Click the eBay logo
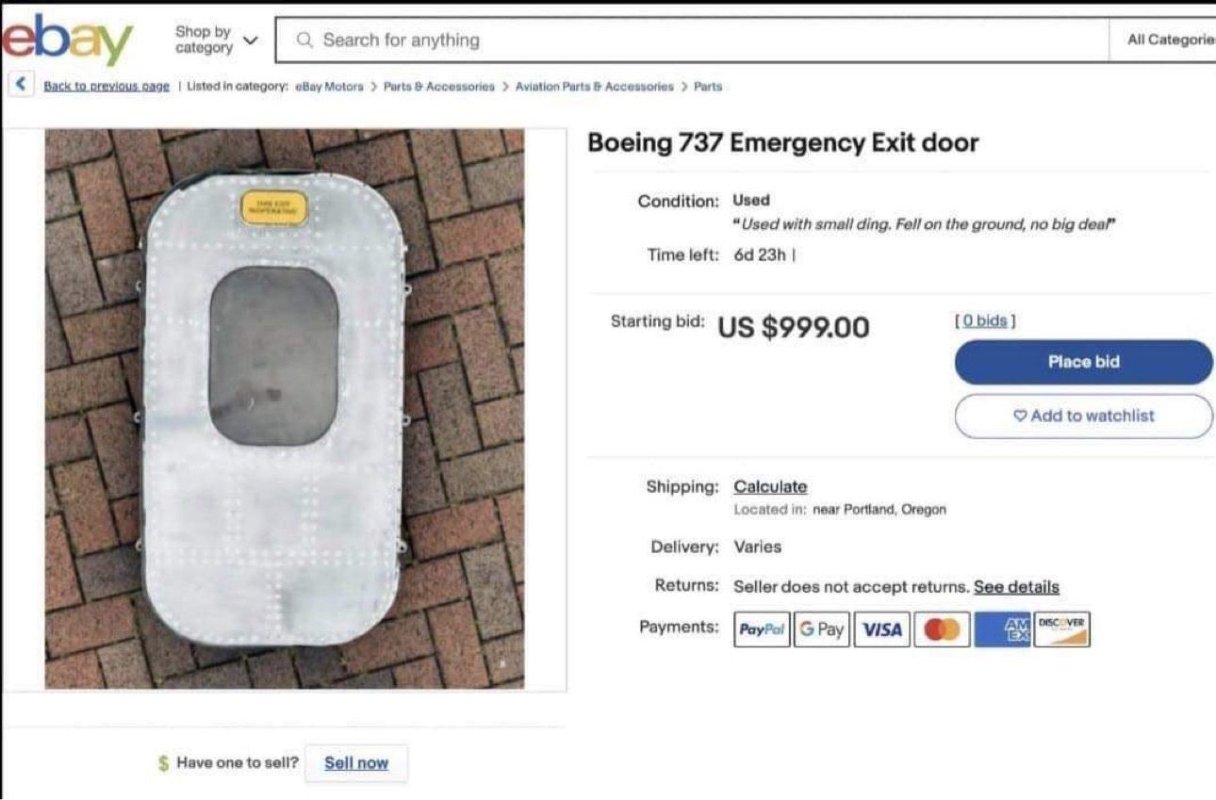 click(x=67, y=39)
